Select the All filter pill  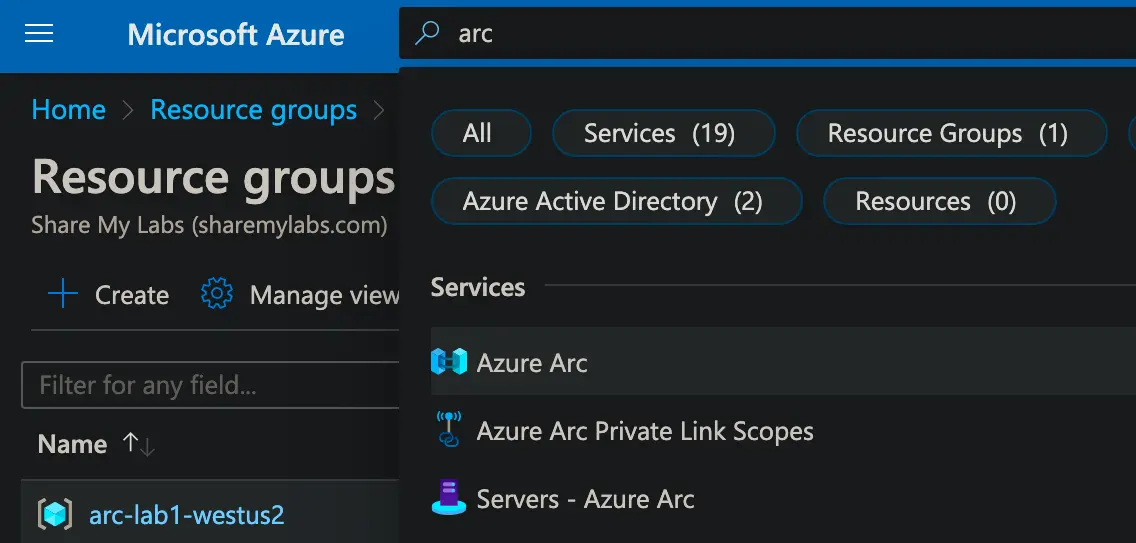pyautogui.click(x=478, y=134)
